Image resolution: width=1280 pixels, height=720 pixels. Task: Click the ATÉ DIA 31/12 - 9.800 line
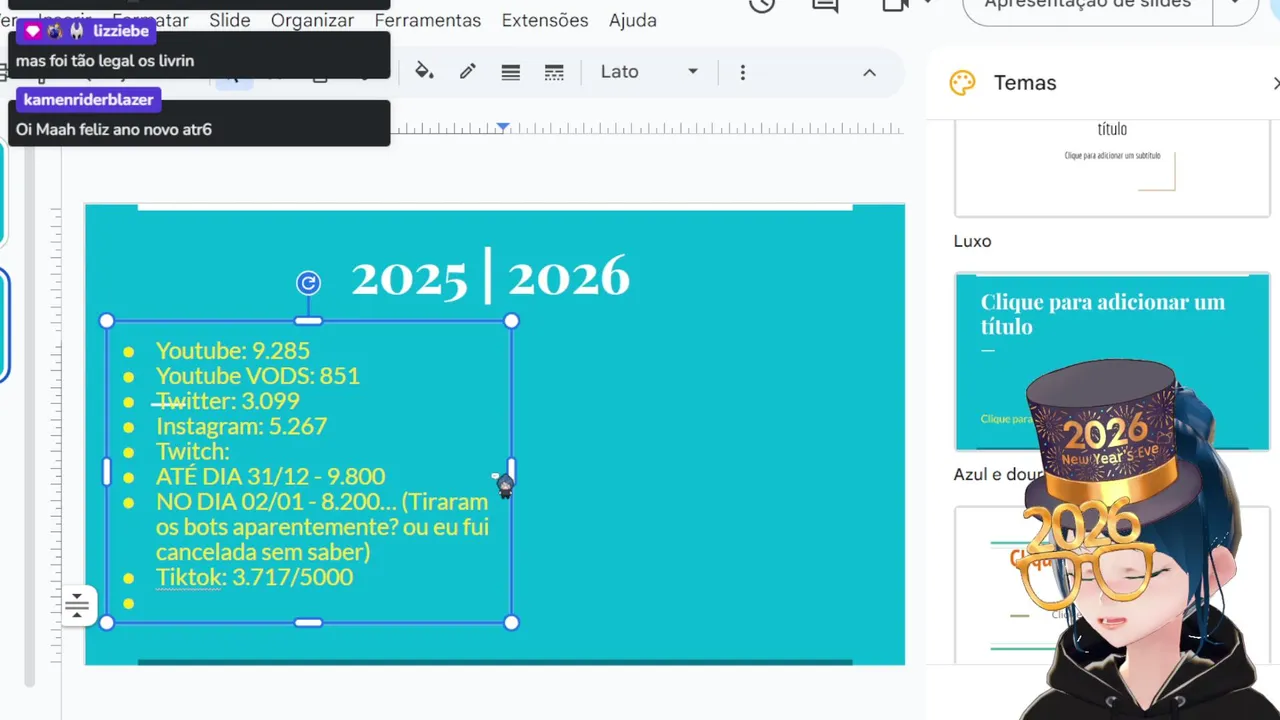click(x=270, y=477)
